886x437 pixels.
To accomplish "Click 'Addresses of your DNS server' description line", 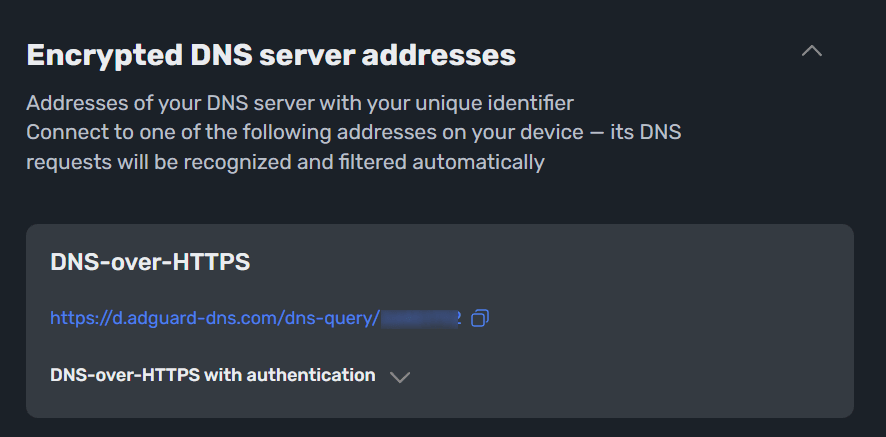I will (x=300, y=103).
